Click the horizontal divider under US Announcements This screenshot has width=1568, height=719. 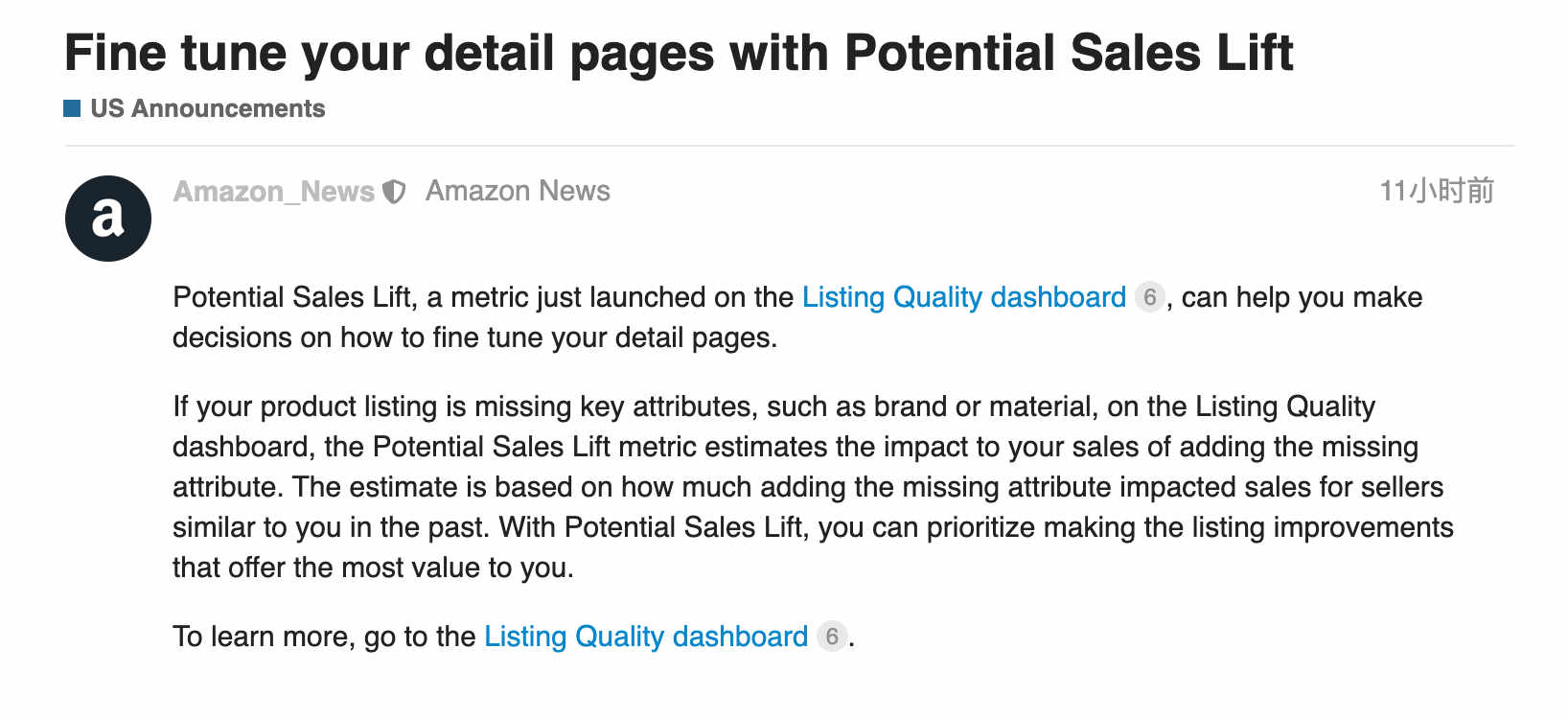pyautogui.click(x=790, y=146)
